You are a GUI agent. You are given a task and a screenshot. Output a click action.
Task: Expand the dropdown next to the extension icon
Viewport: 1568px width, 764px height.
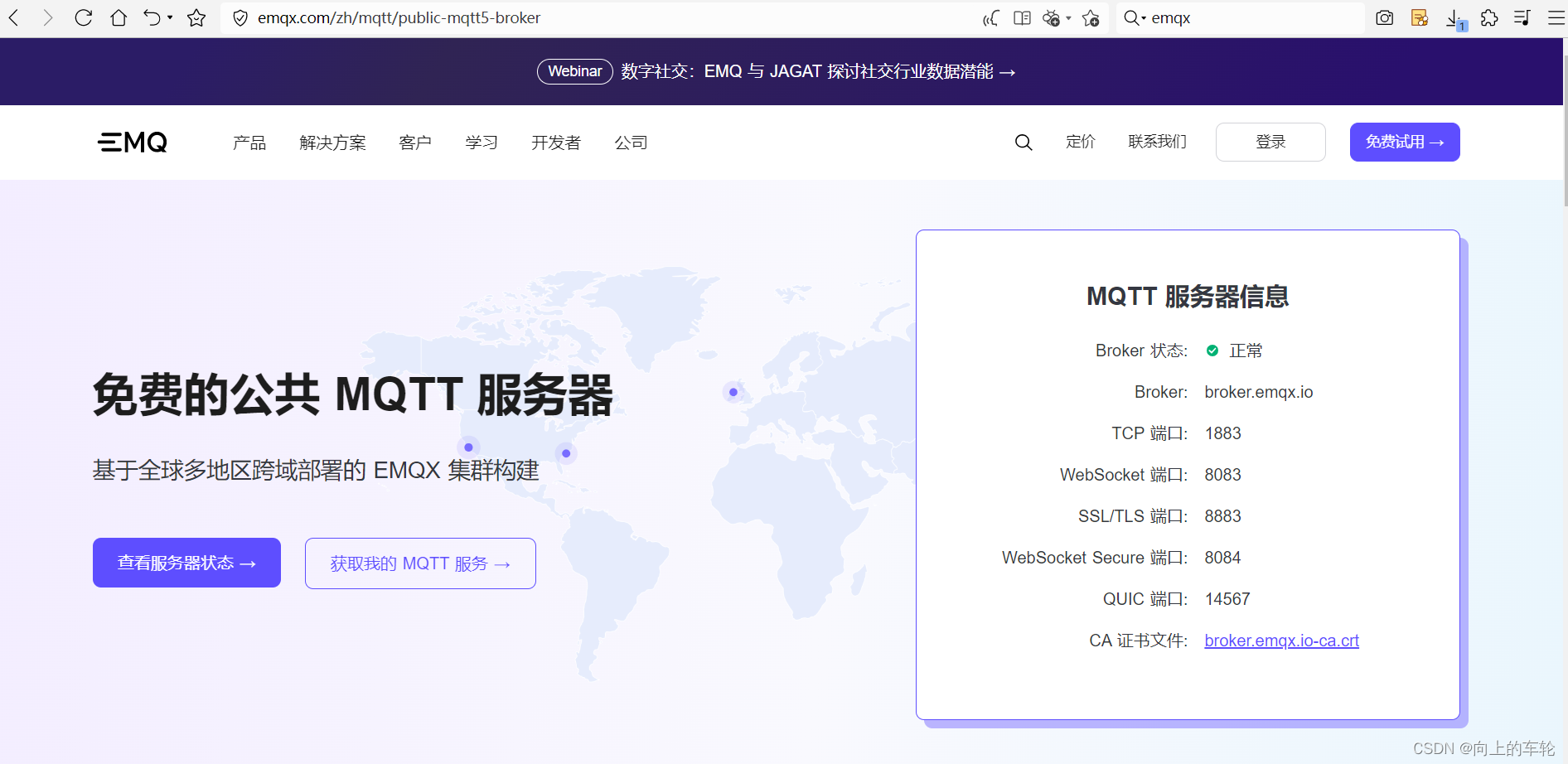point(1068,18)
